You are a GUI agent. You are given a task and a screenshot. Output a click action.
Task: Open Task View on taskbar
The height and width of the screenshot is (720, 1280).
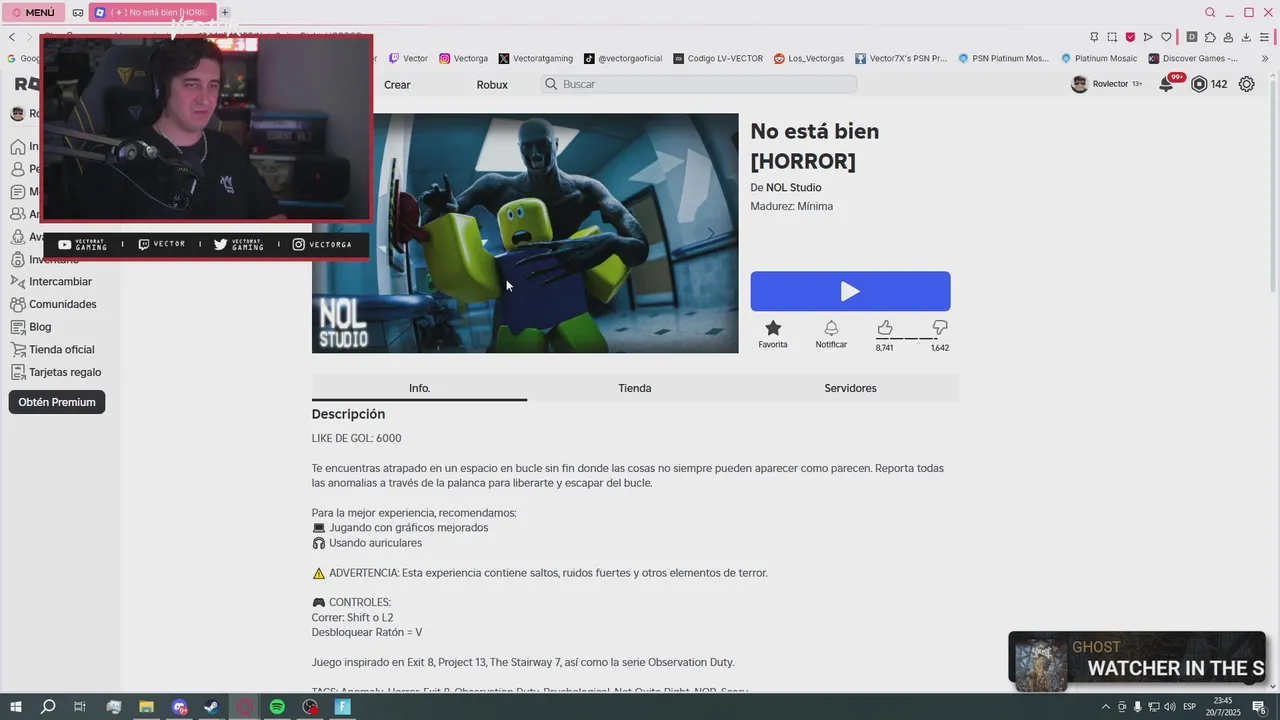click(x=80, y=707)
